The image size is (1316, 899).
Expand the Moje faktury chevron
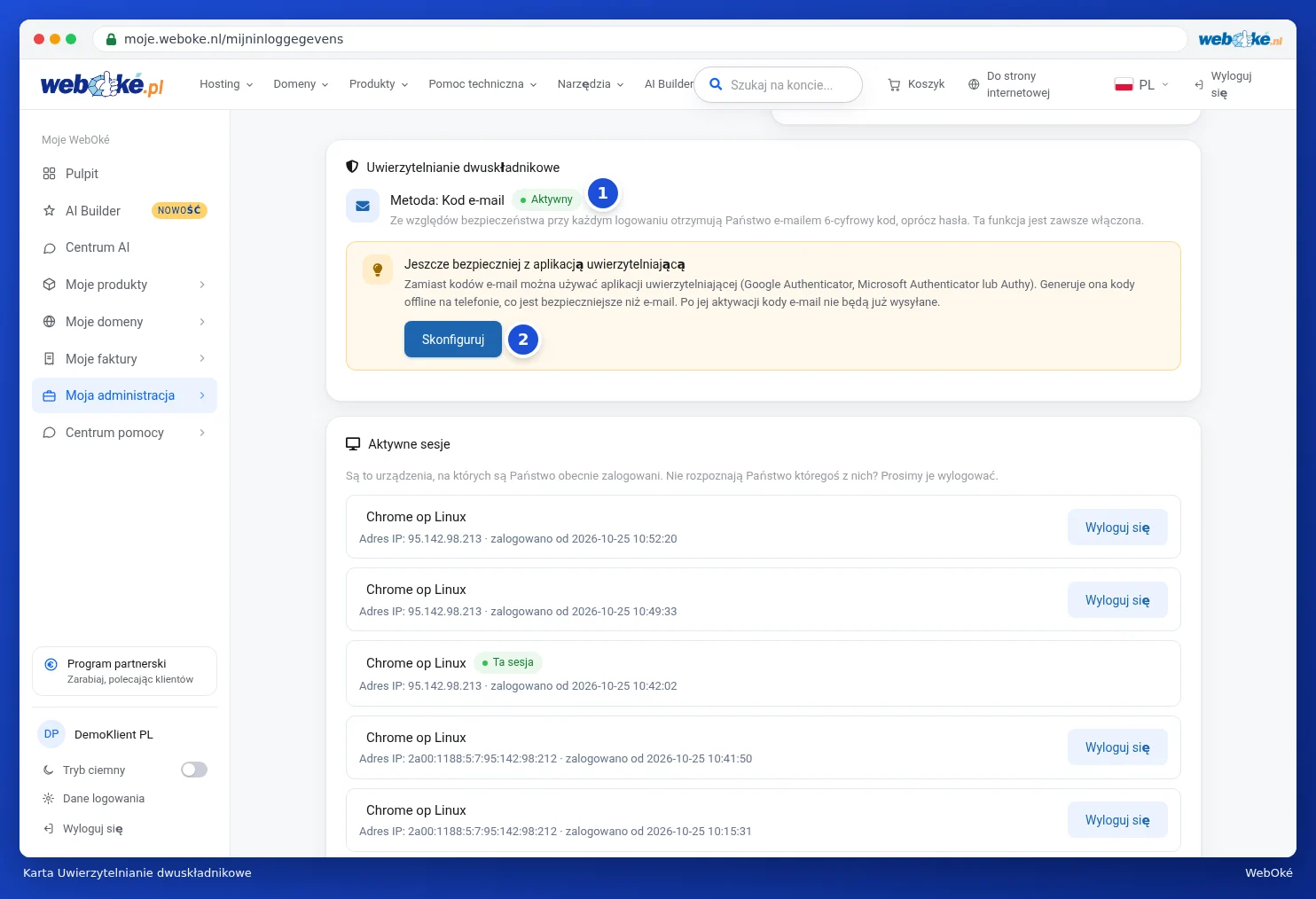pos(202,359)
